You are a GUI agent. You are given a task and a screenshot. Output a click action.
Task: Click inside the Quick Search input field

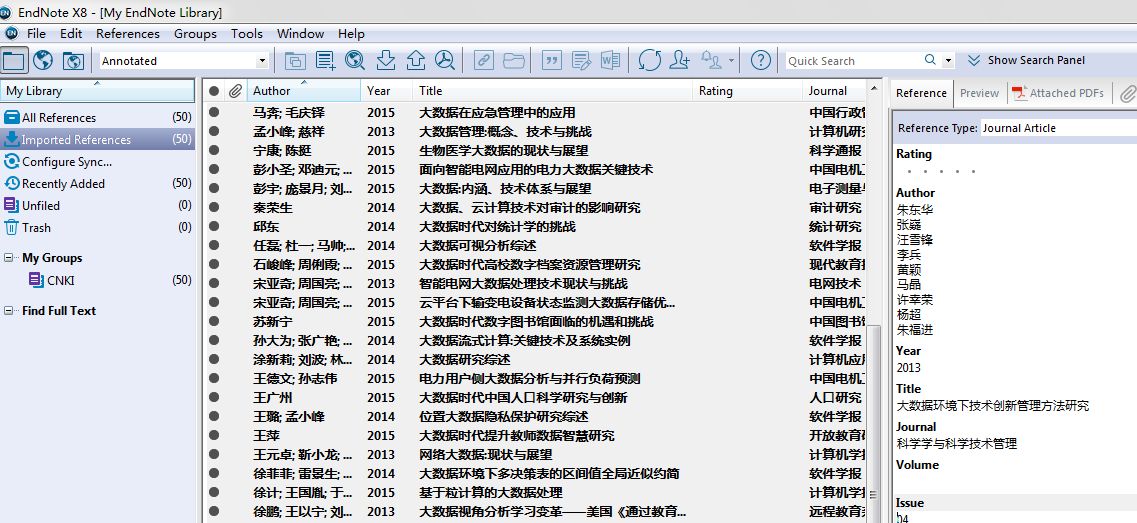pos(853,61)
